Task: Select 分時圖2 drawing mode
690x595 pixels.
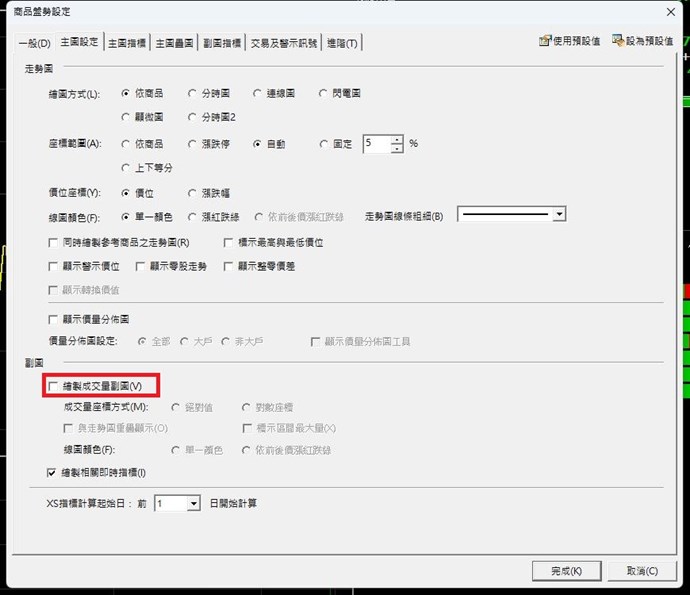Action: point(192,117)
